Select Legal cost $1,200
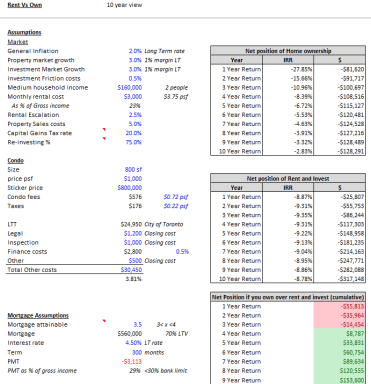Viewport: 371px width, 384px height. tap(133, 233)
